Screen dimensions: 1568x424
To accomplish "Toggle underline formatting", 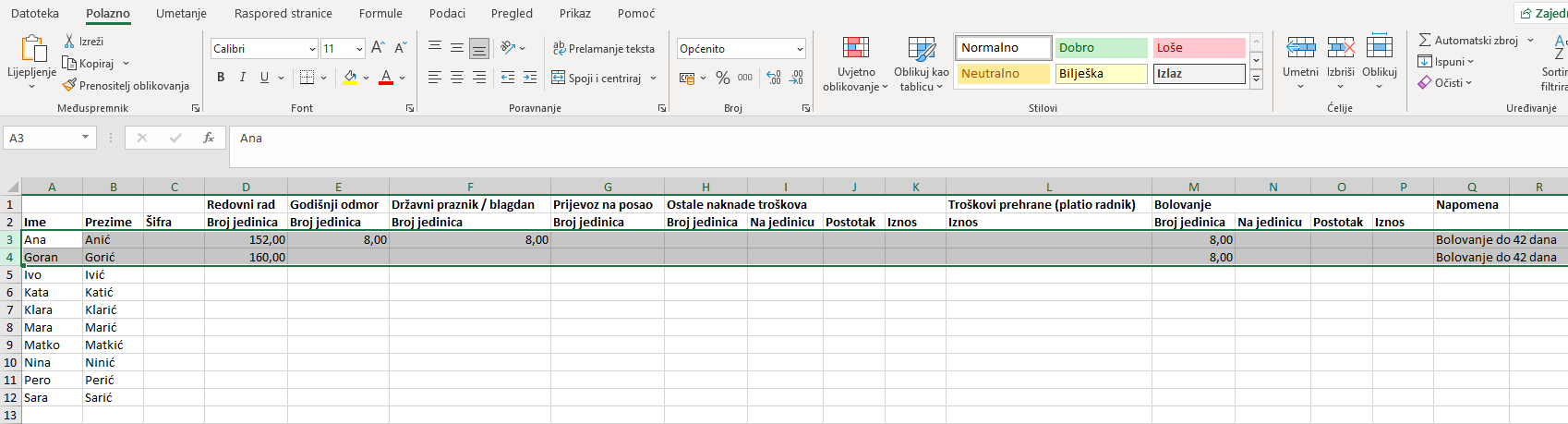I will point(265,78).
